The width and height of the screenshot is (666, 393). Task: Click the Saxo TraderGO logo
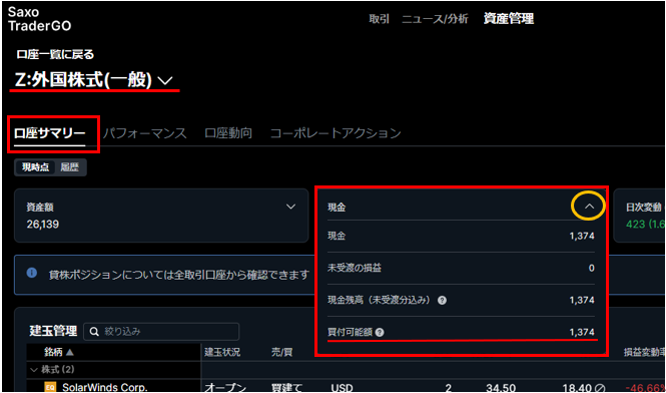[40, 19]
